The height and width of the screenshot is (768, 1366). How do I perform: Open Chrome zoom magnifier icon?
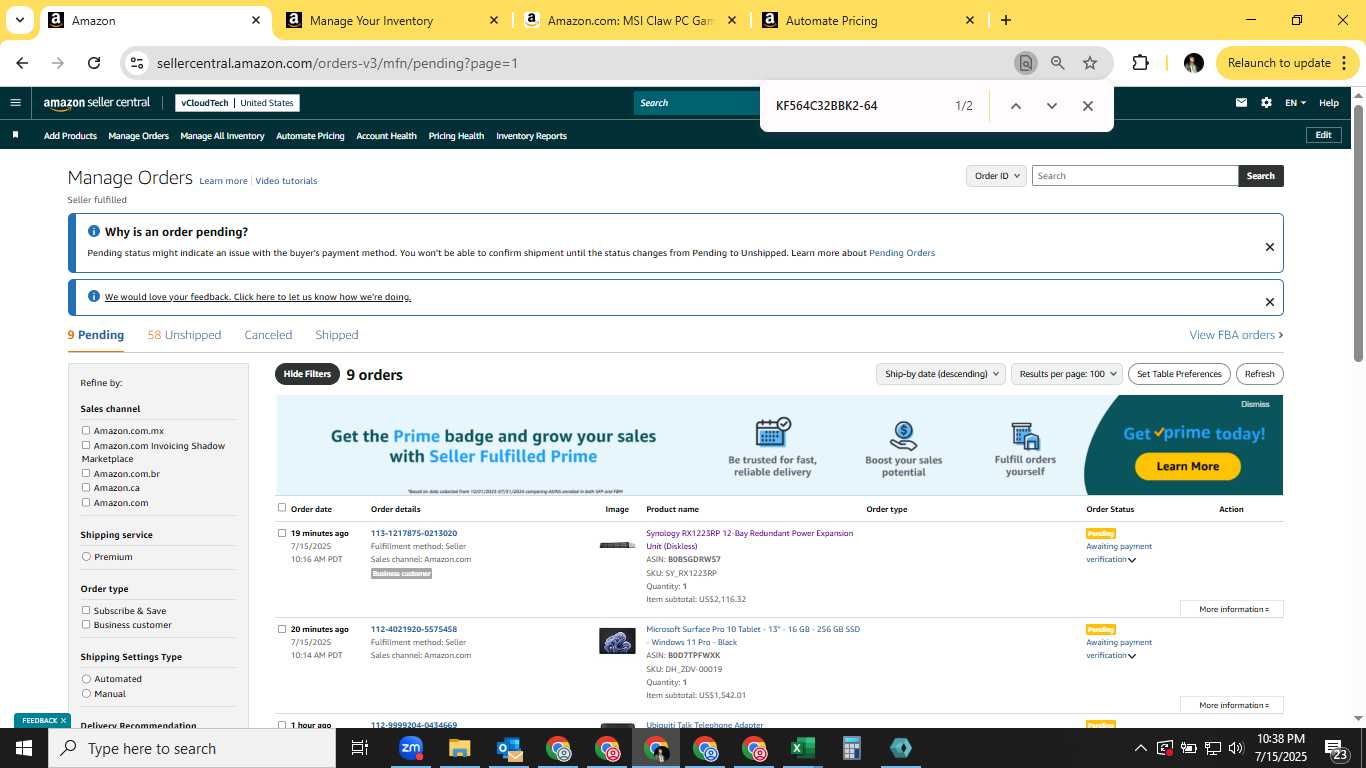[1057, 63]
